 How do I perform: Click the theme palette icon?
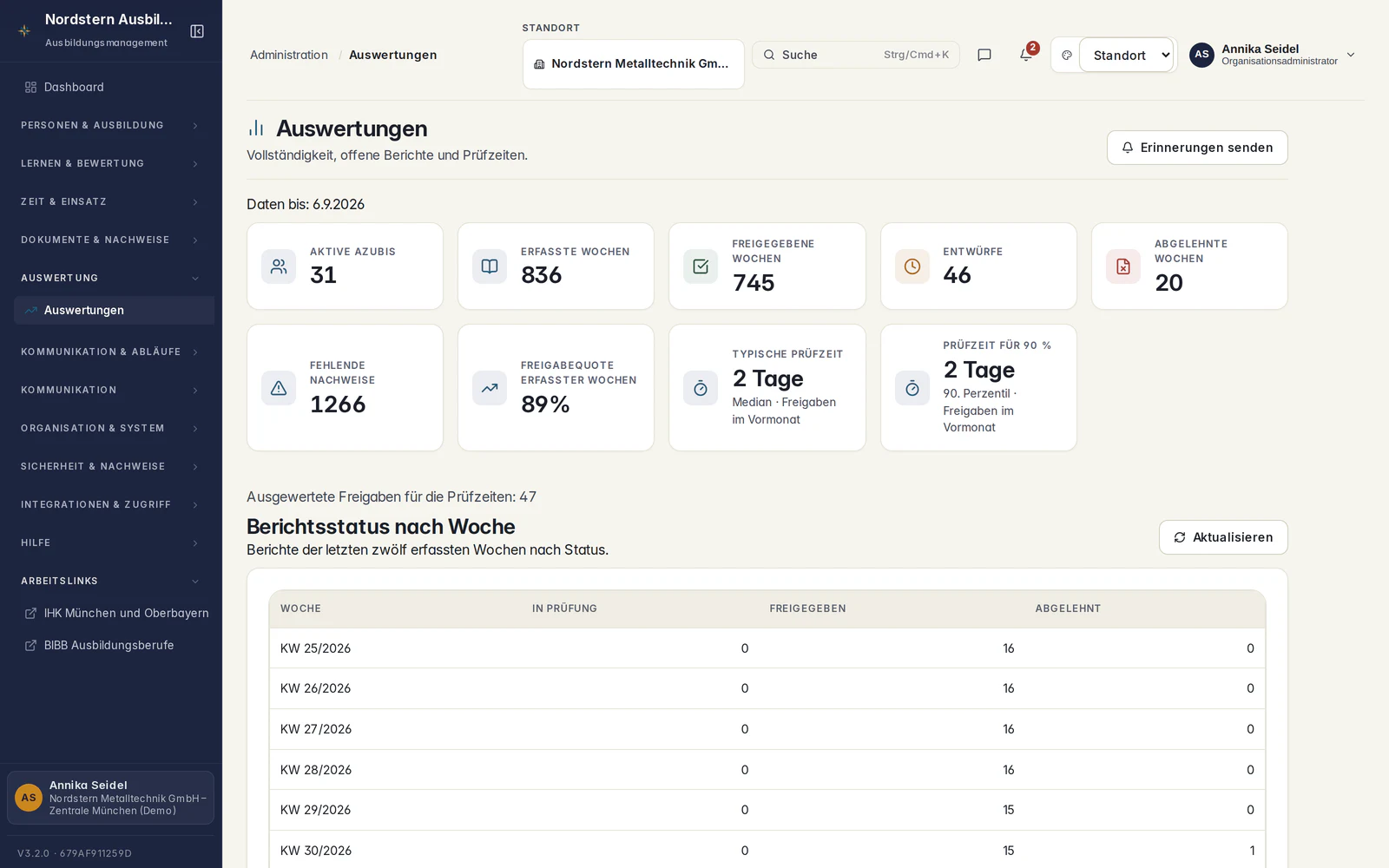pyautogui.click(x=1067, y=55)
